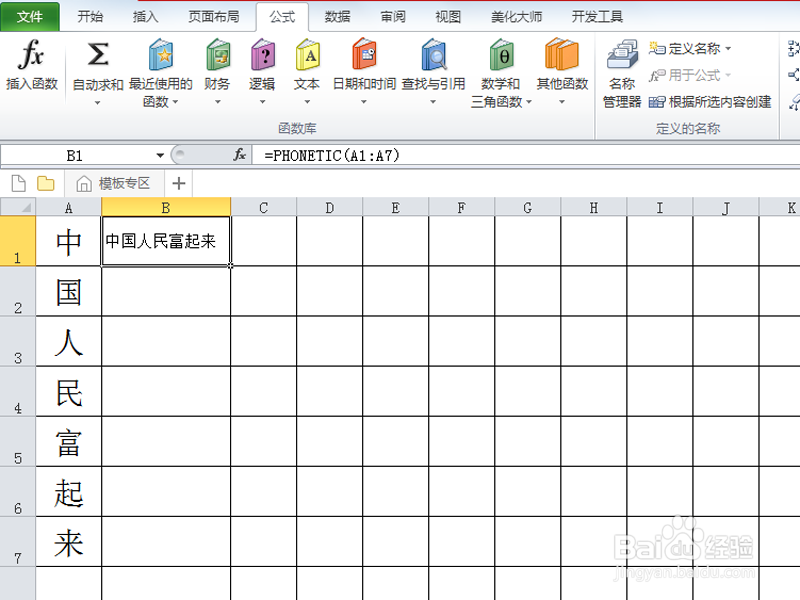Add a new tab with the plus icon
This screenshot has width=800, height=600.
click(x=179, y=183)
